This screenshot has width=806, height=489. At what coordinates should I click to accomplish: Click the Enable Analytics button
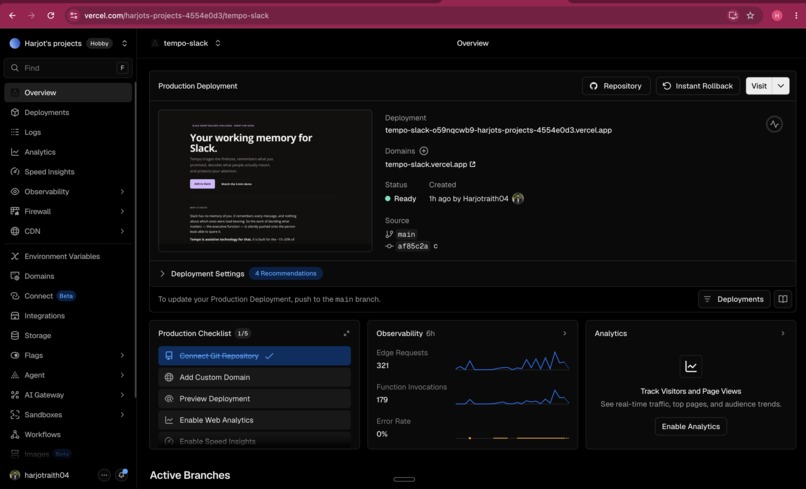click(x=690, y=426)
